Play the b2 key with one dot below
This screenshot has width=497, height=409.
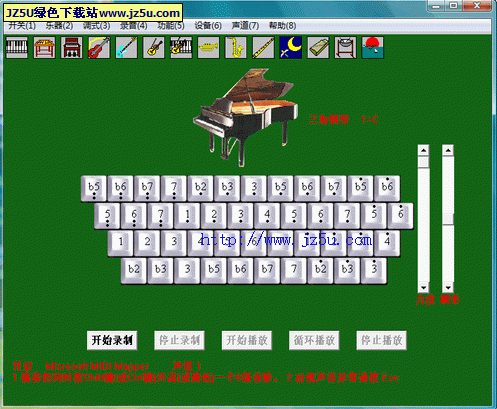tap(201, 189)
